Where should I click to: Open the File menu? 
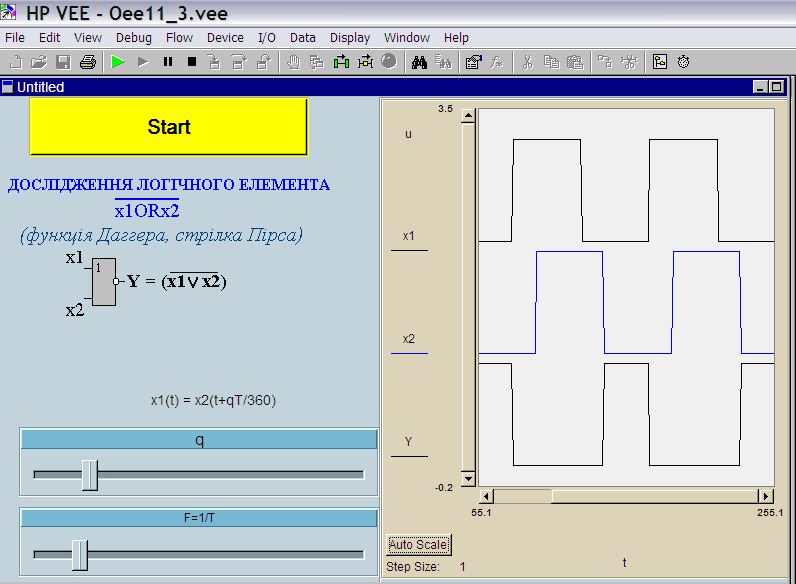click(15, 38)
